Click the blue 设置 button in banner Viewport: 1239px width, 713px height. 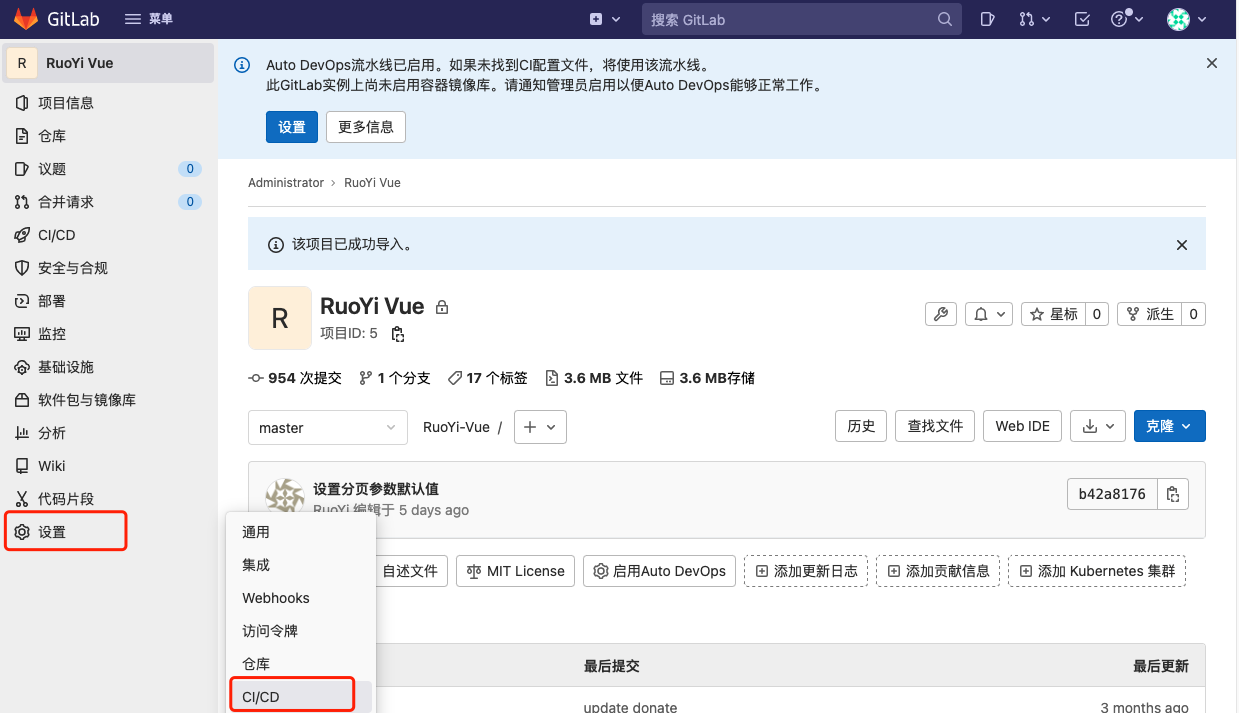[292, 127]
